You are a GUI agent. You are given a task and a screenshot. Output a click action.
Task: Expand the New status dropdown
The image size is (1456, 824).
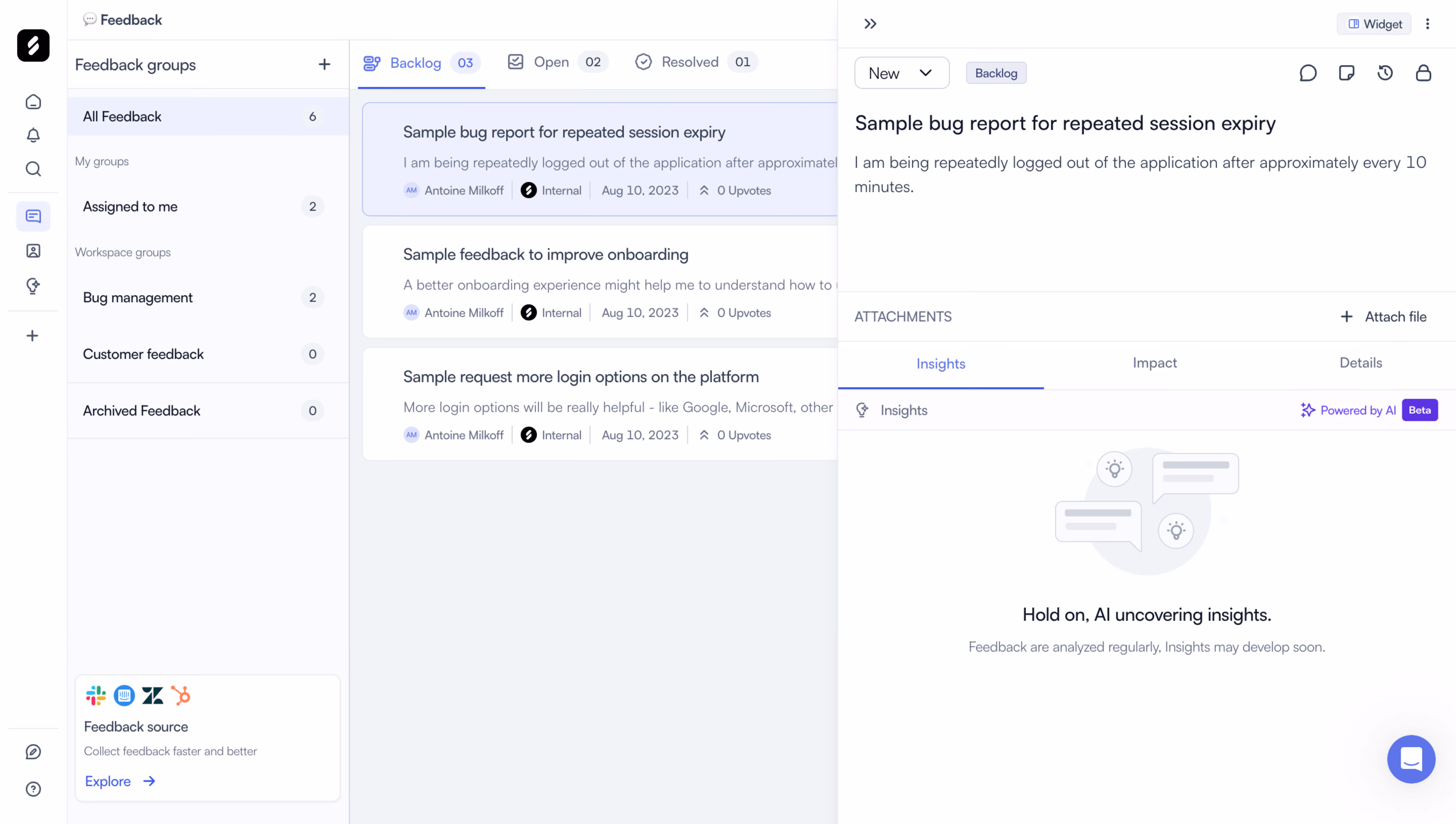pos(901,73)
